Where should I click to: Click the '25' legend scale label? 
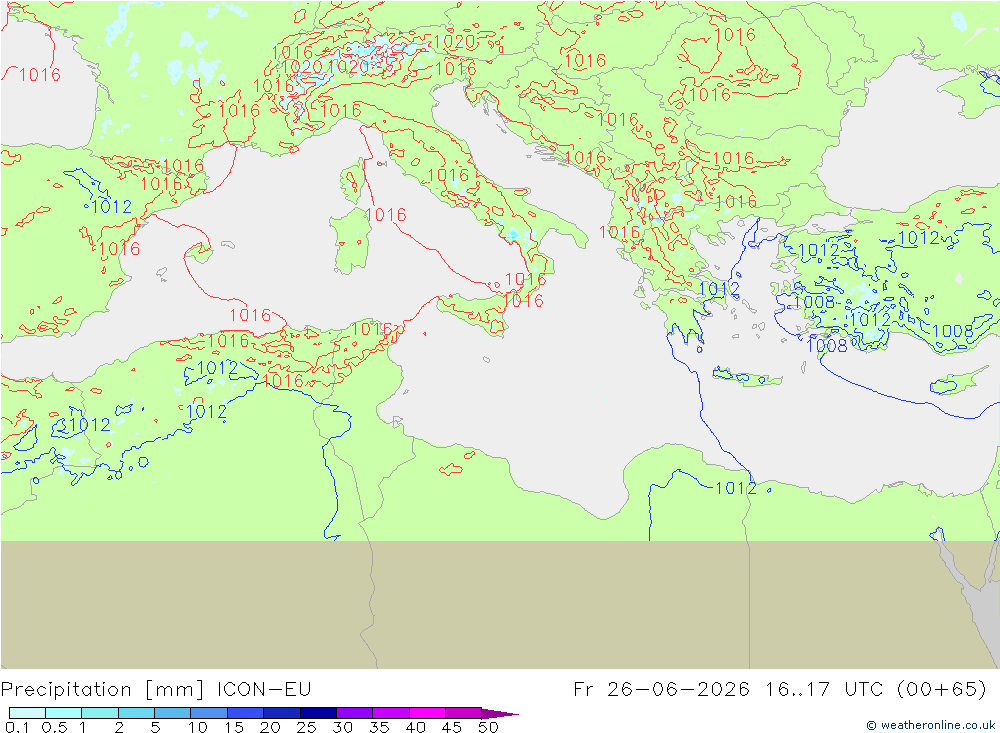pyautogui.click(x=307, y=727)
